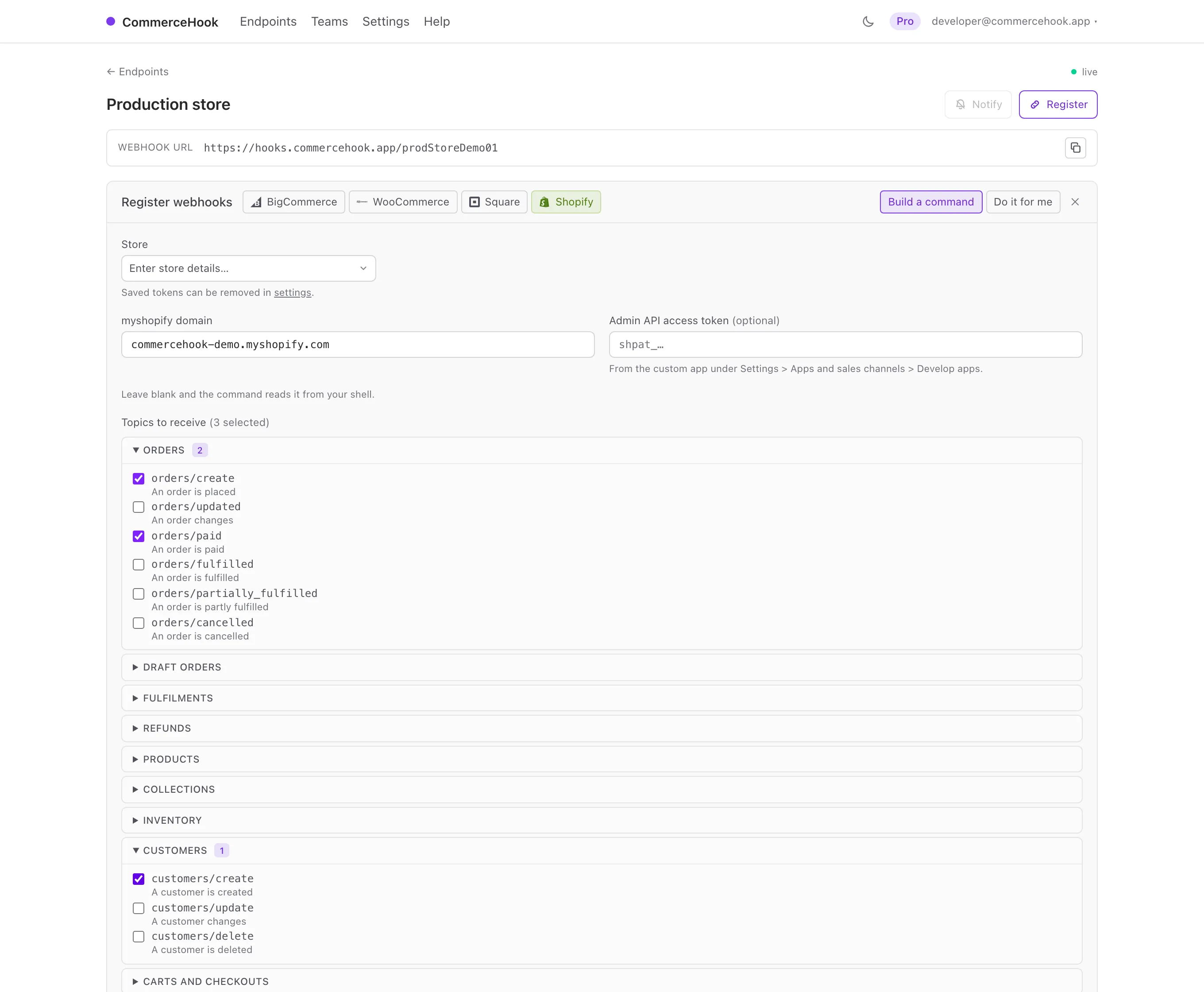The height and width of the screenshot is (992, 1204).
Task: Open Settings in the top navigation
Action: (x=386, y=22)
